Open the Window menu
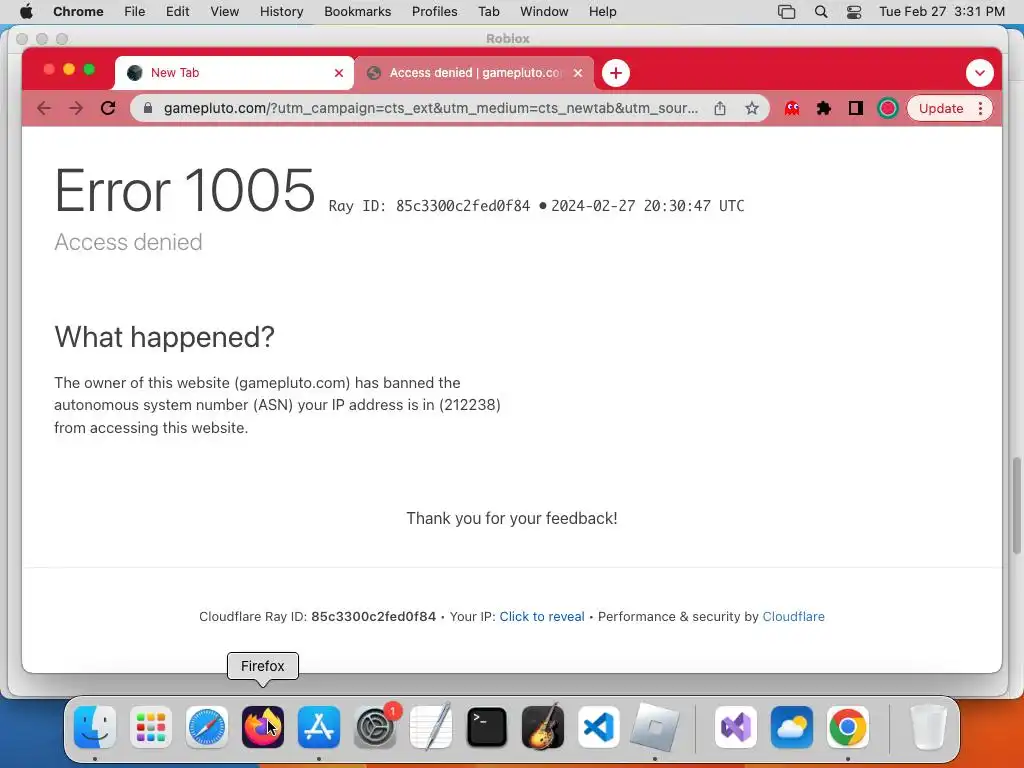This screenshot has width=1024, height=768. (544, 12)
